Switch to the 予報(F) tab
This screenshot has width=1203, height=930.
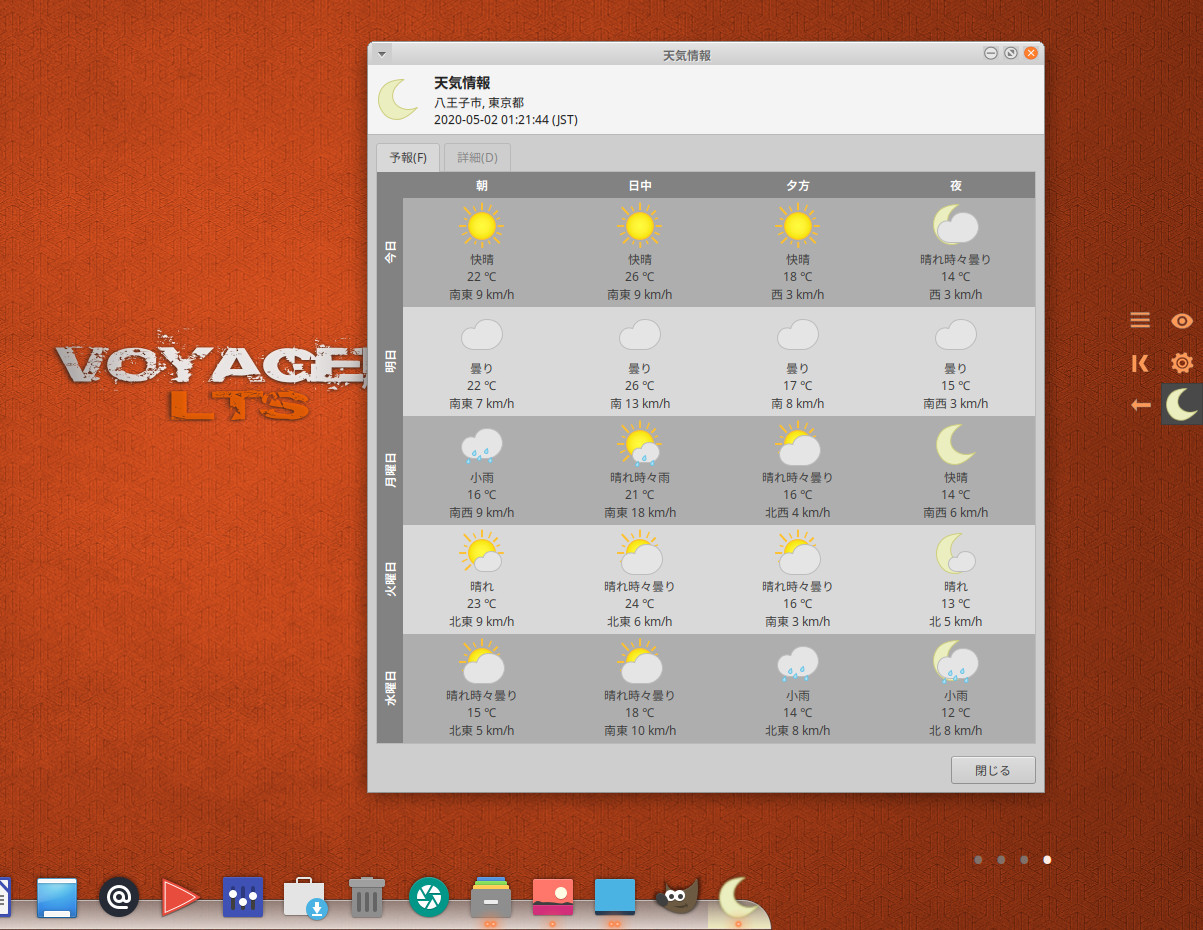(x=408, y=158)
